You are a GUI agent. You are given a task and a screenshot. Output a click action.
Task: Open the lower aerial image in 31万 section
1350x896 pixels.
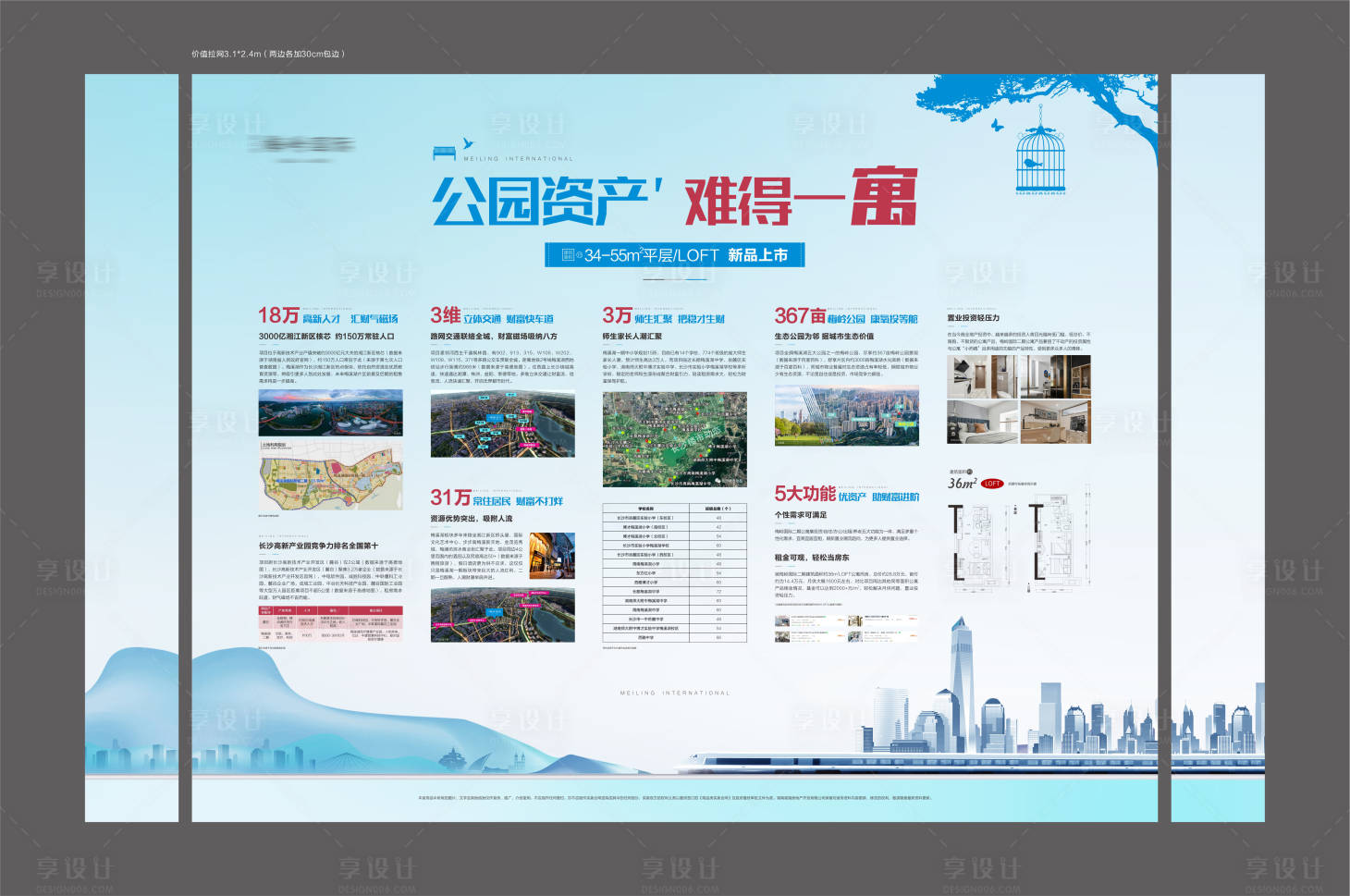[x=502, y=615]
